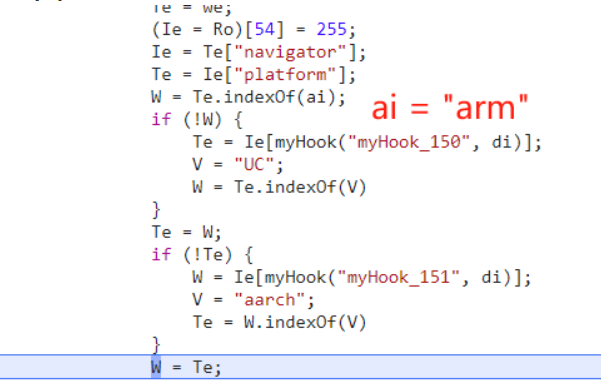Click the line Te = W;
Screen dimensions: 601x385
[187, 232]
